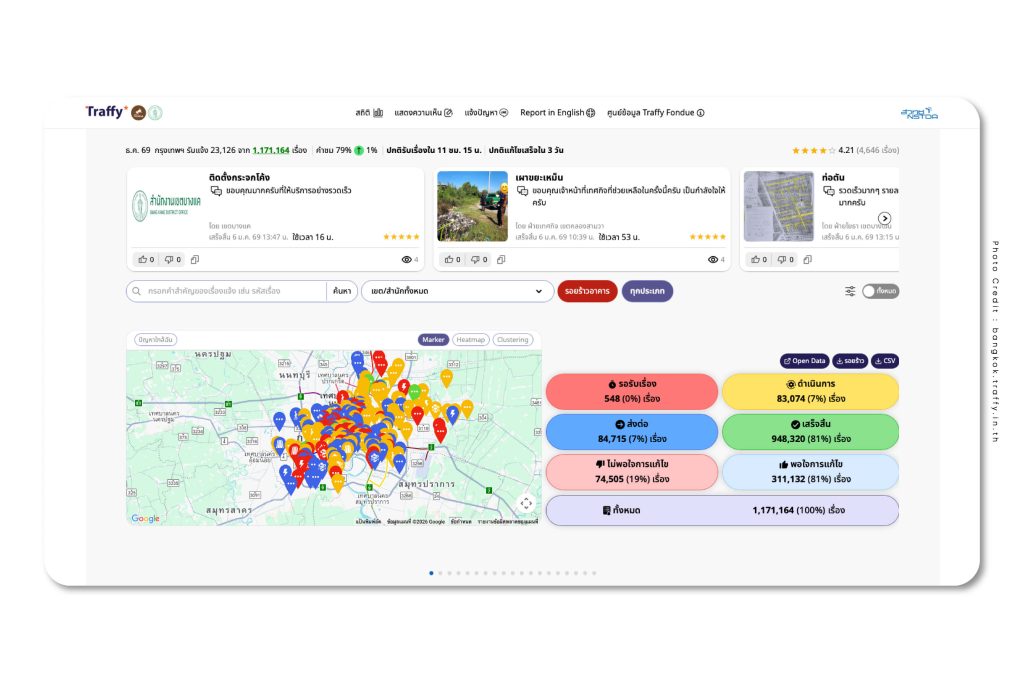Download data with the CSV button

coord(885,361)
